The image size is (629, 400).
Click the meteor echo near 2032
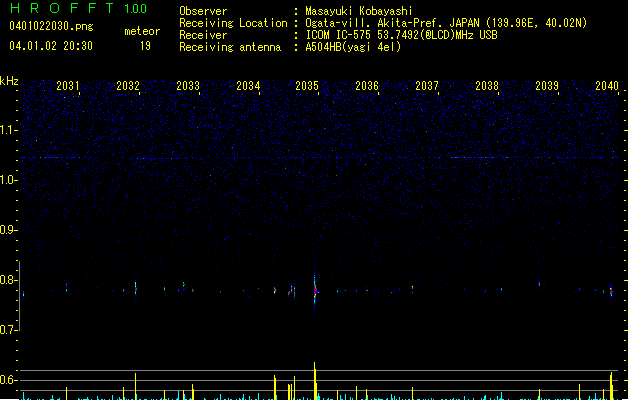point(136,288)
